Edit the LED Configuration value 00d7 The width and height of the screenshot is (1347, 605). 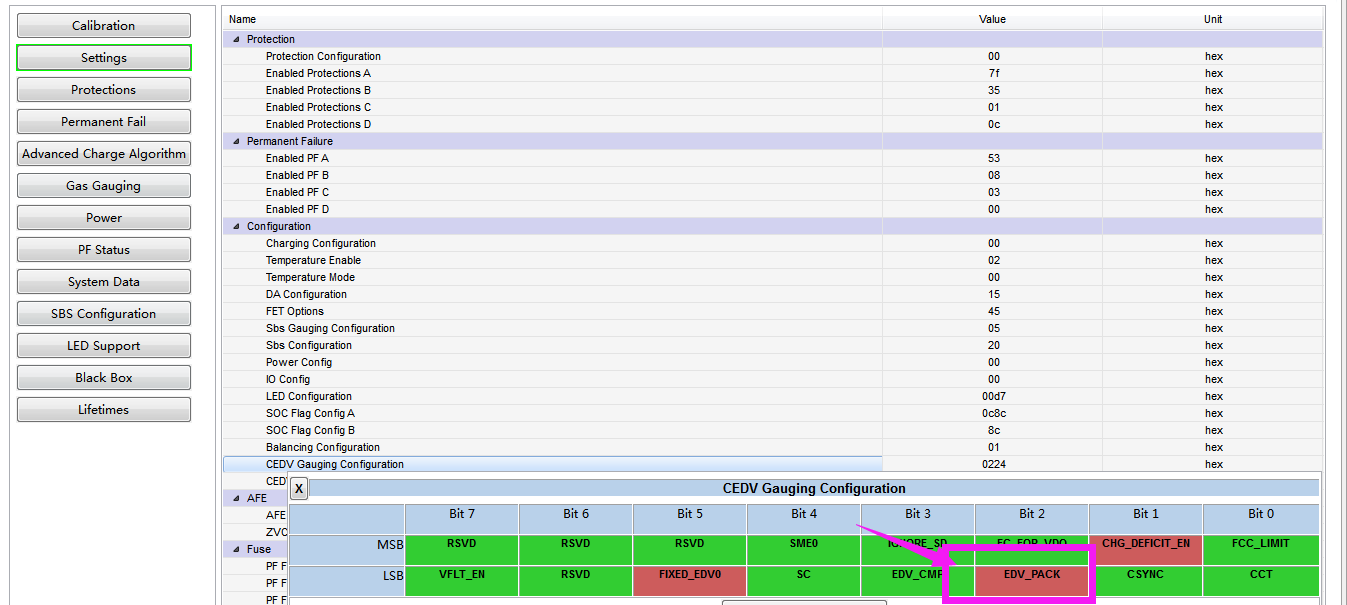click(x=993, y=396)
